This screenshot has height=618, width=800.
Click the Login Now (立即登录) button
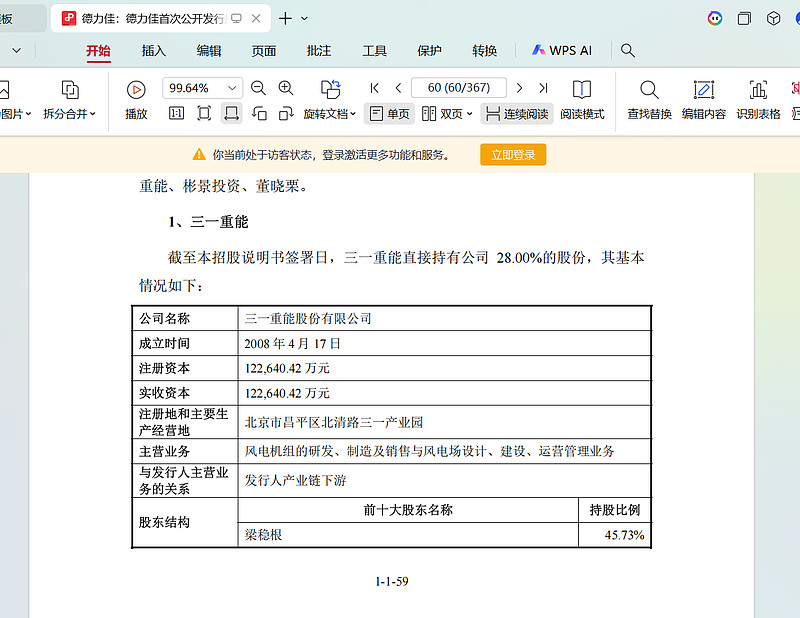tap(513, 155)
